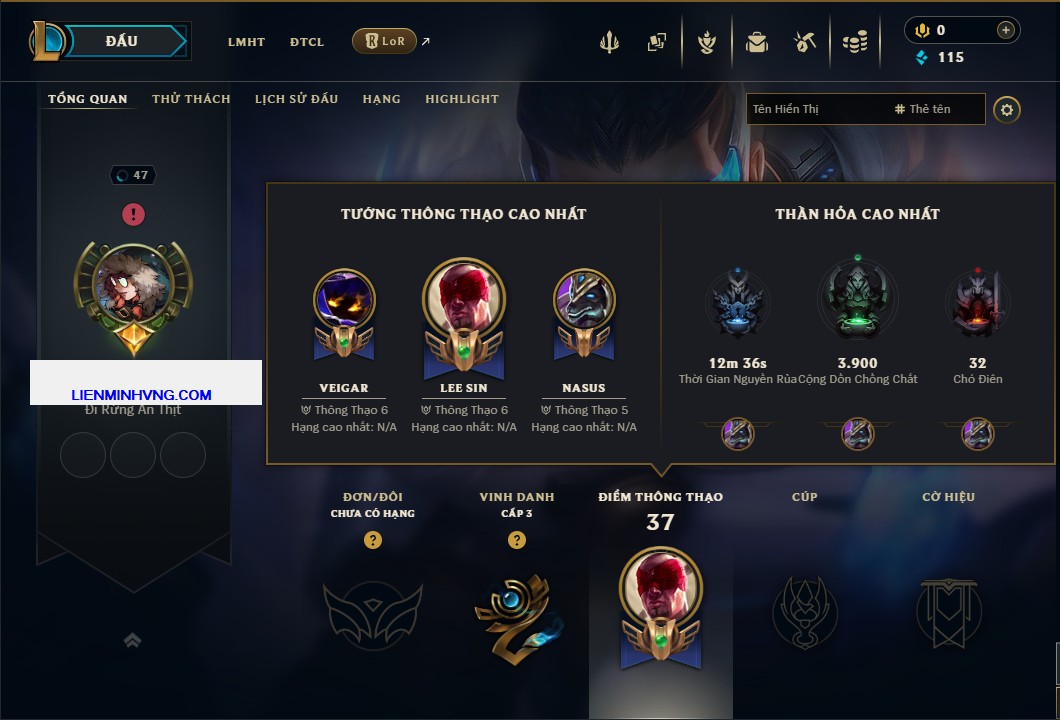Viewport: 1060px width, 720px height.
Task: Expand the banner using double chevron
Action: [132, 640]
